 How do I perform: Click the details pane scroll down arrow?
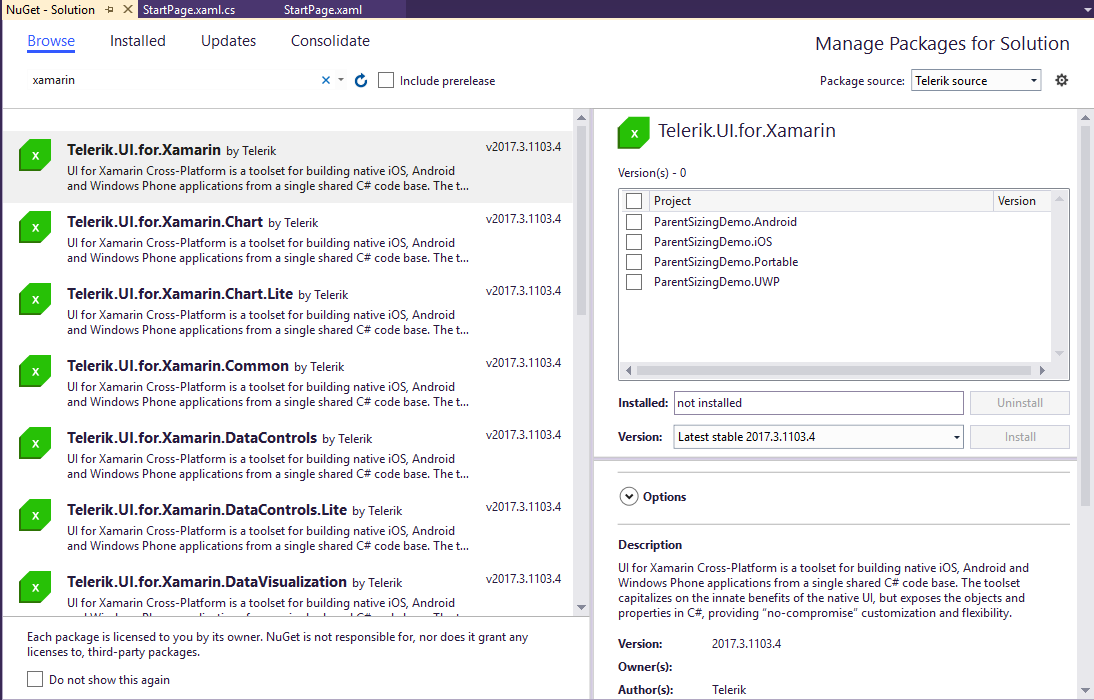1085,691
